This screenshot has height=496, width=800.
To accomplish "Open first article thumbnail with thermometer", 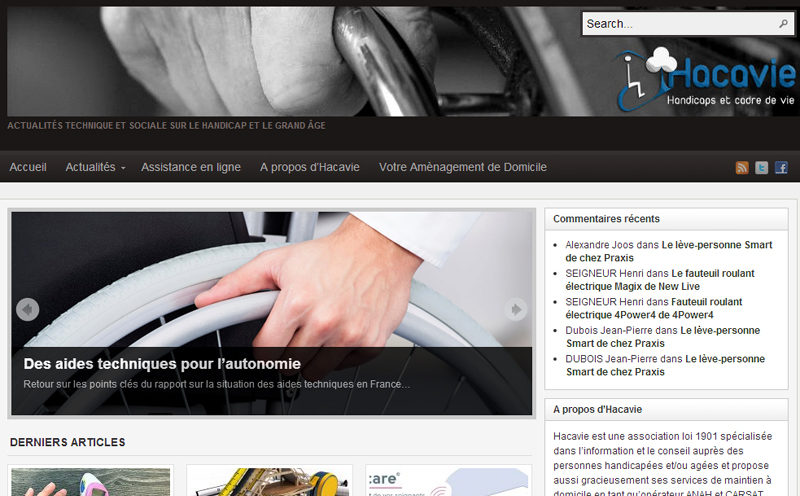I will [x=91, y=482].
